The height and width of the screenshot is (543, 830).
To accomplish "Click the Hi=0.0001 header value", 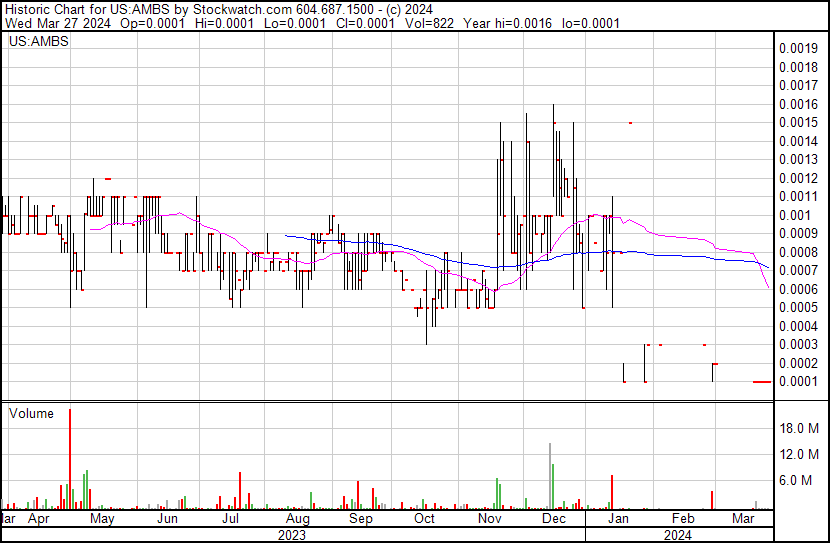I will coord(224,23).
